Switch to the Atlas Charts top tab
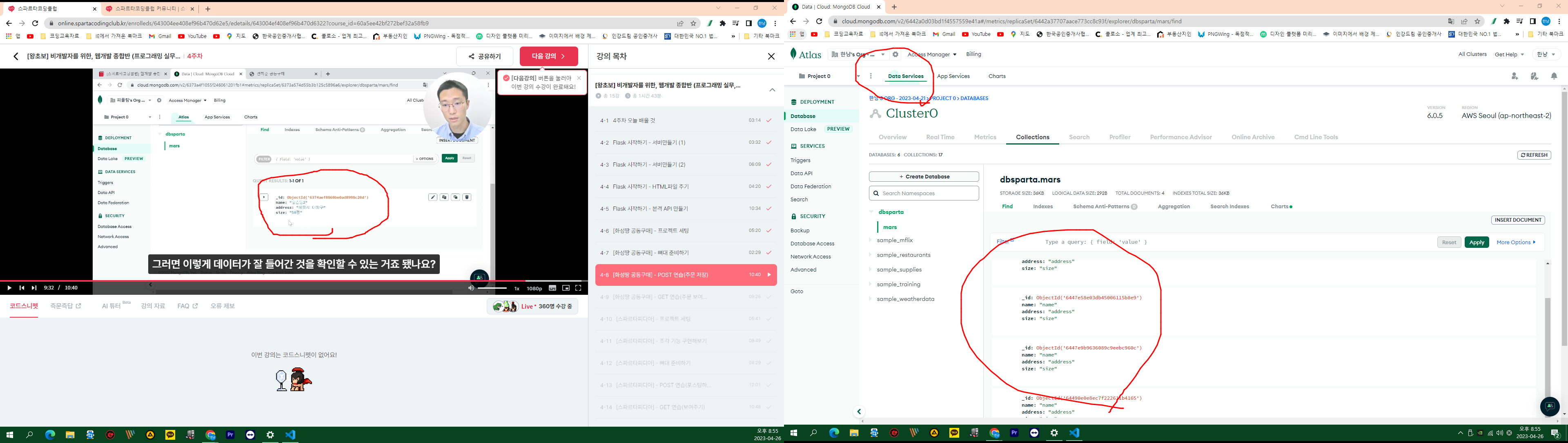This screenshot has height=443, width=1568. [x=997, y=76]
